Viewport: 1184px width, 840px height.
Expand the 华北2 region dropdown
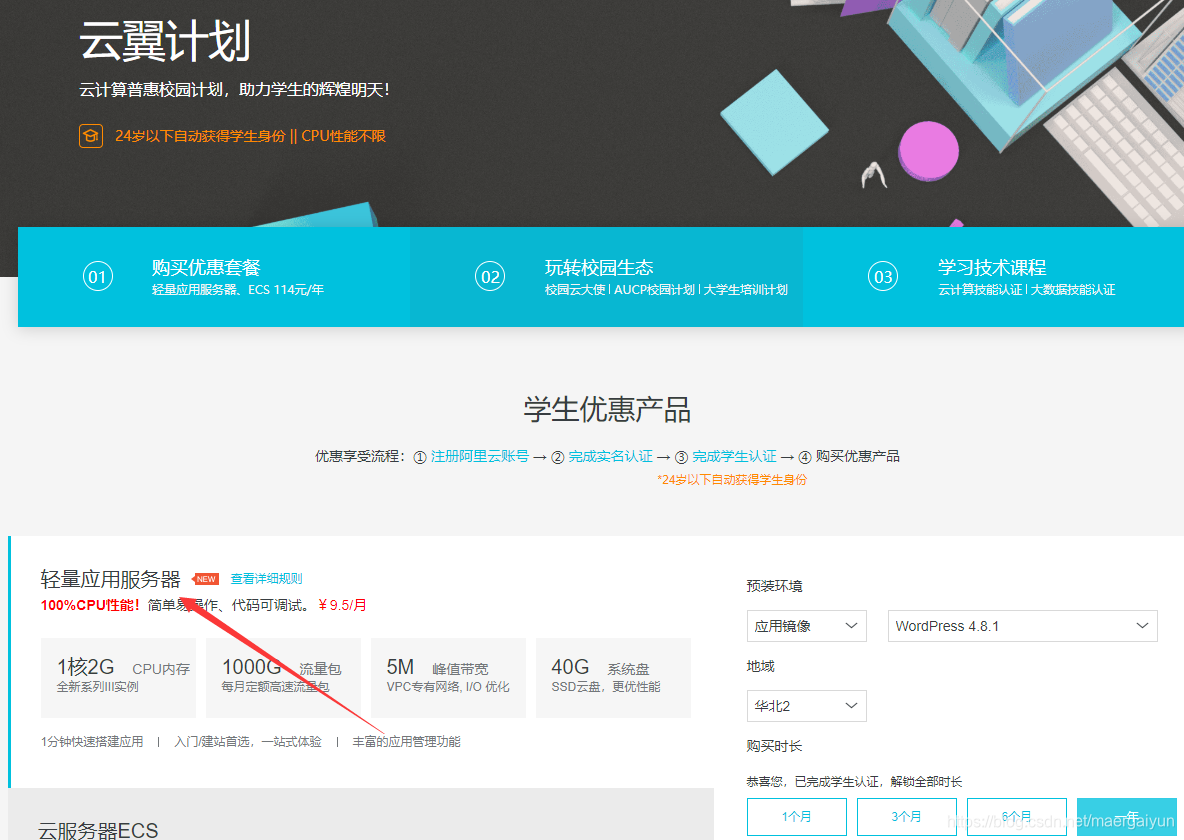point(806,706)
